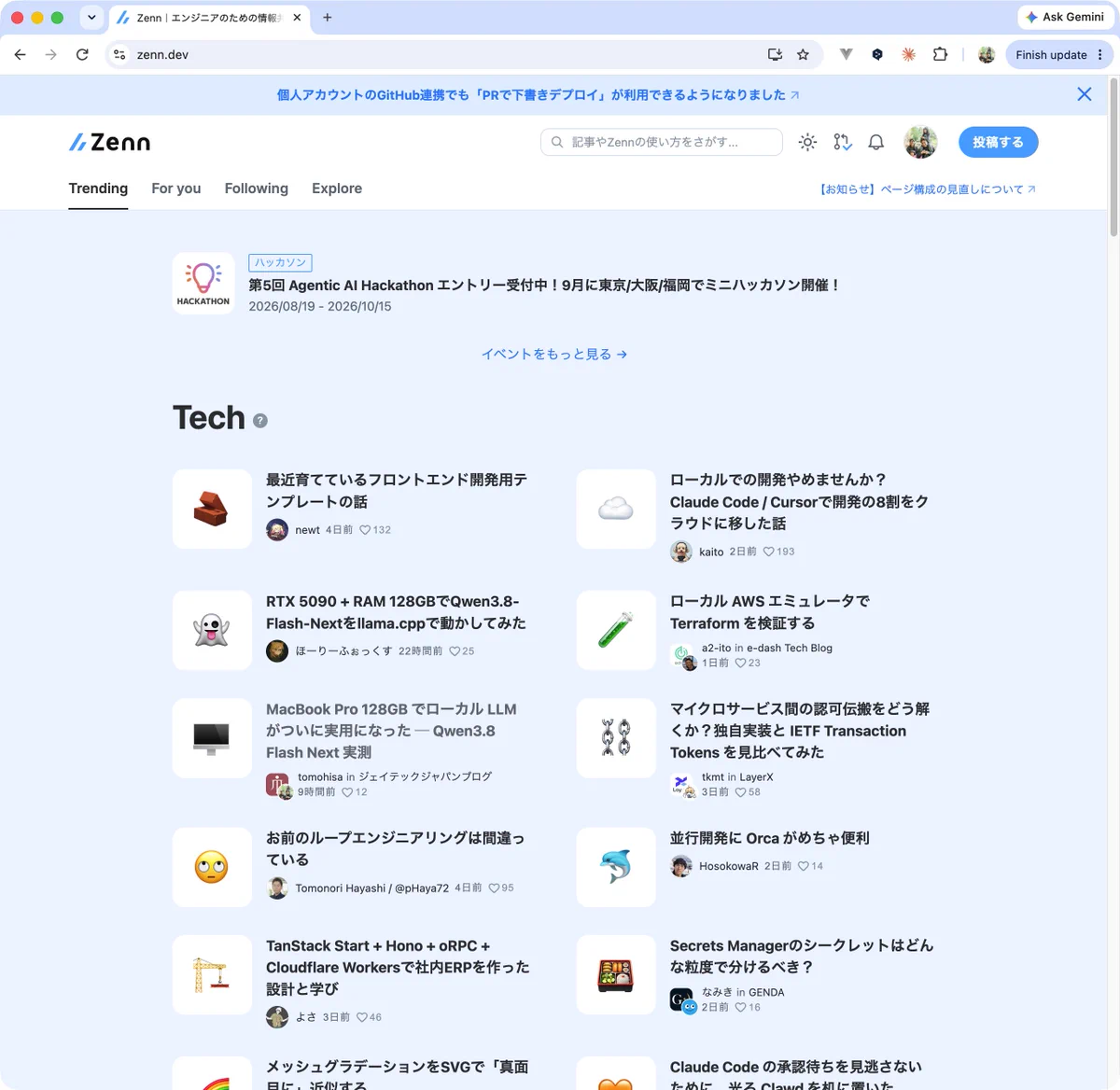Select the ハッカソン tag label
This screenshot has height=1090, width=1120.
tap(280, 263)
